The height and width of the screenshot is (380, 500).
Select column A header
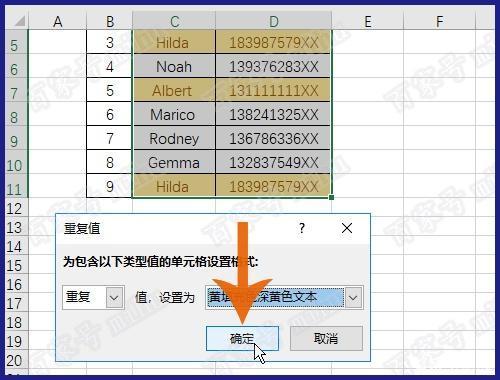58,22
